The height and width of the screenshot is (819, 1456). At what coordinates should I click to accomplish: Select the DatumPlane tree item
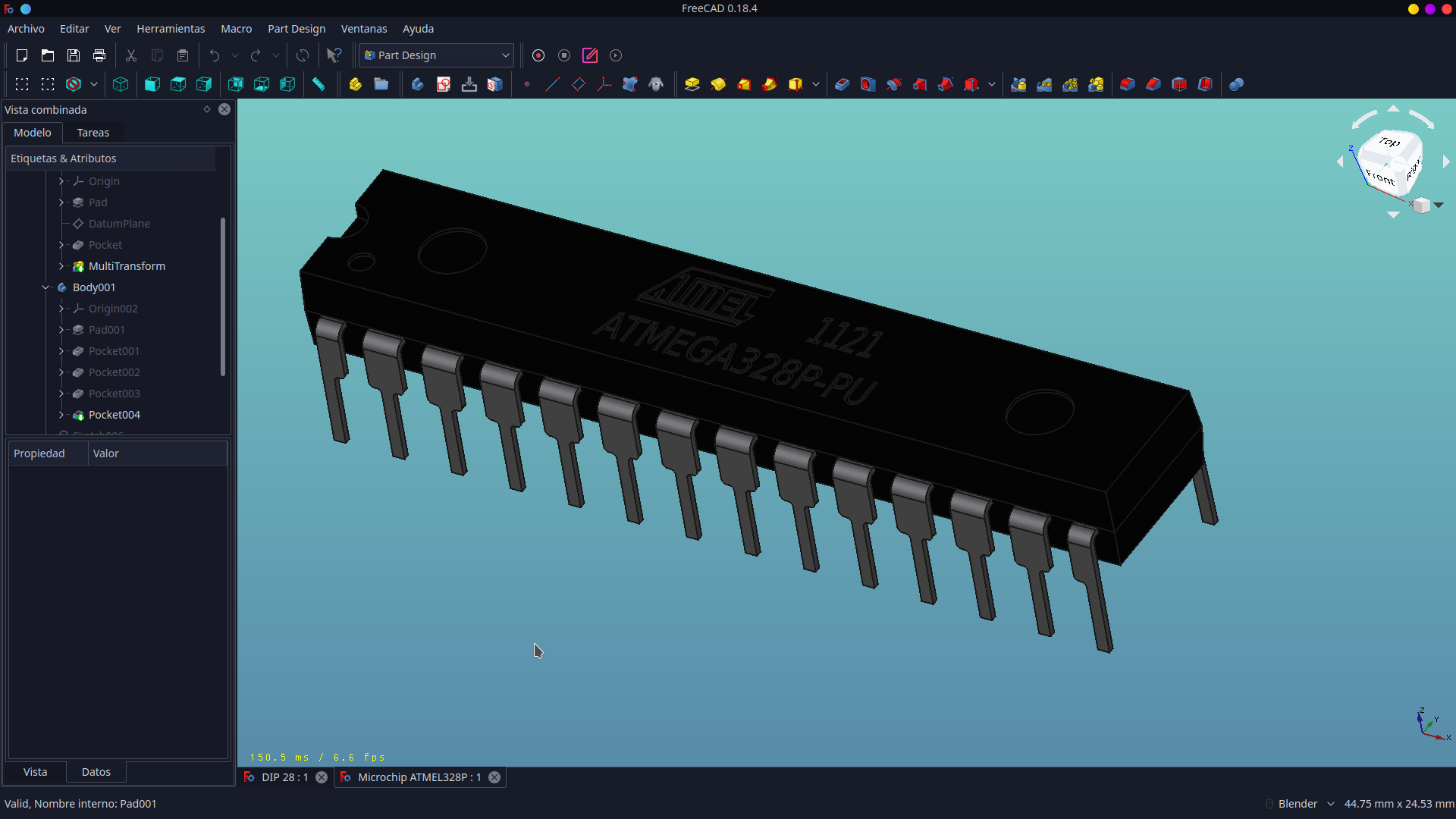pos(119,224)
